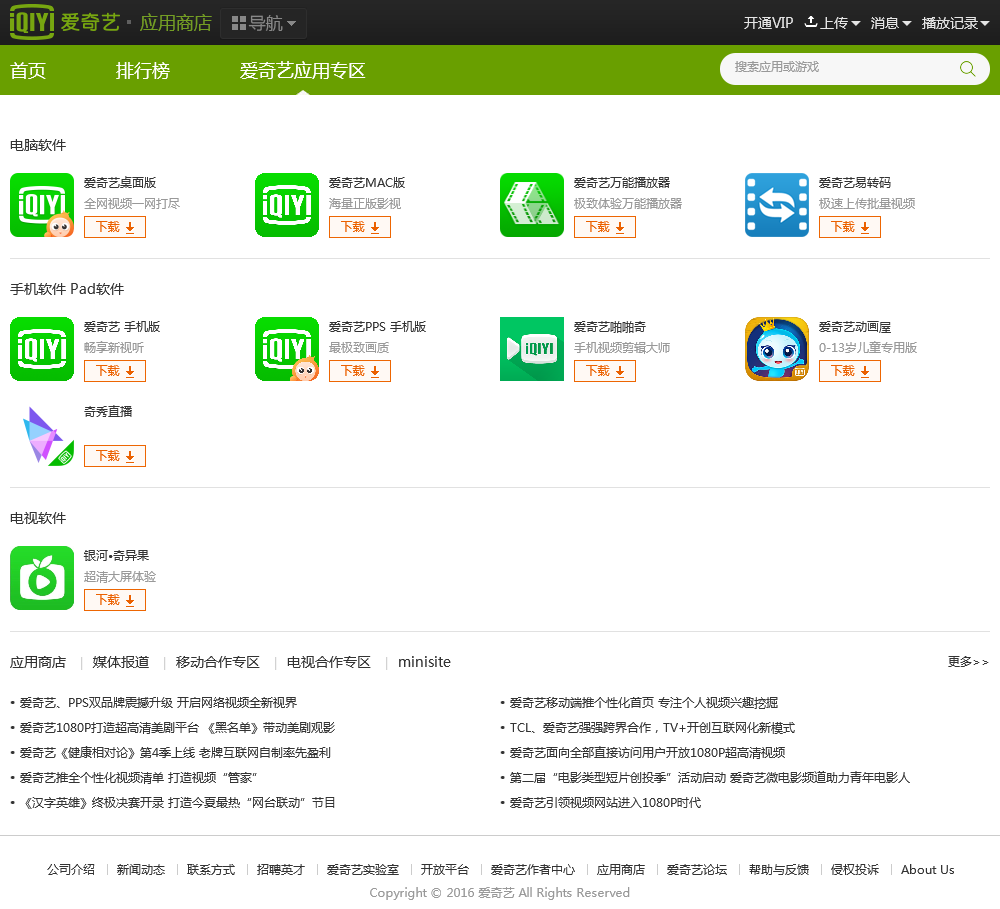1000x909 pixels.
Task: Expand the 播放记录 dropdown
Action: point(955,23)
